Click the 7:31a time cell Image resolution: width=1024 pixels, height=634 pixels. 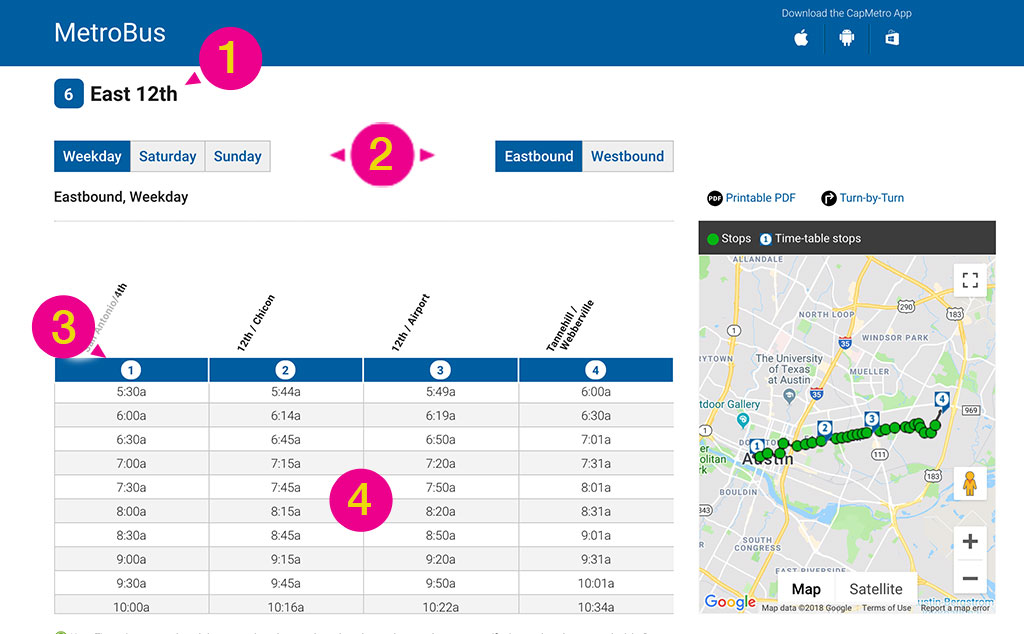pos(596,464)
